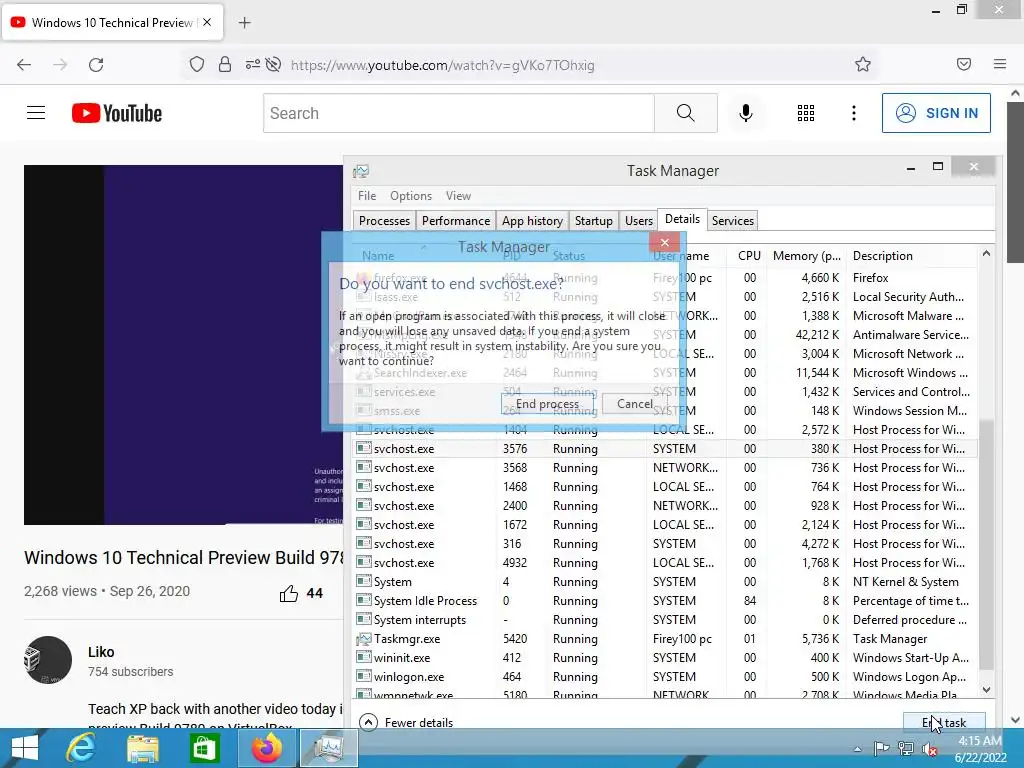Click the Firefox taskbar icon
The width and height of the screenshot is (1024, 768).
click(x=266, y=748)
